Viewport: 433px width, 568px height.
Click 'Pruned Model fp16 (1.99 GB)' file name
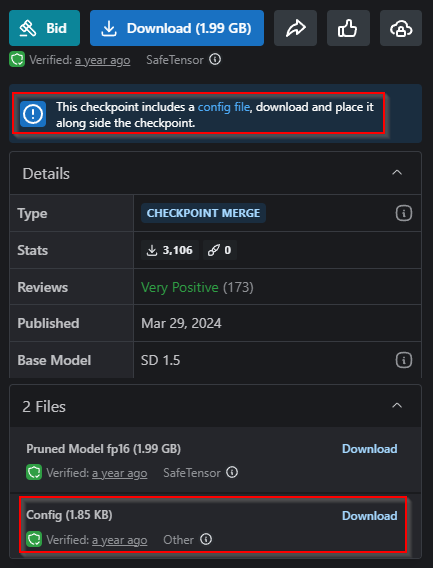coord(104,449)
